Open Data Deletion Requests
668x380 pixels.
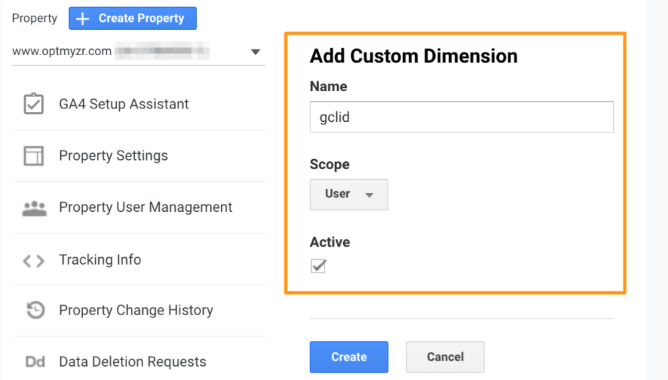pyautogui.click(x=132, y=362)
